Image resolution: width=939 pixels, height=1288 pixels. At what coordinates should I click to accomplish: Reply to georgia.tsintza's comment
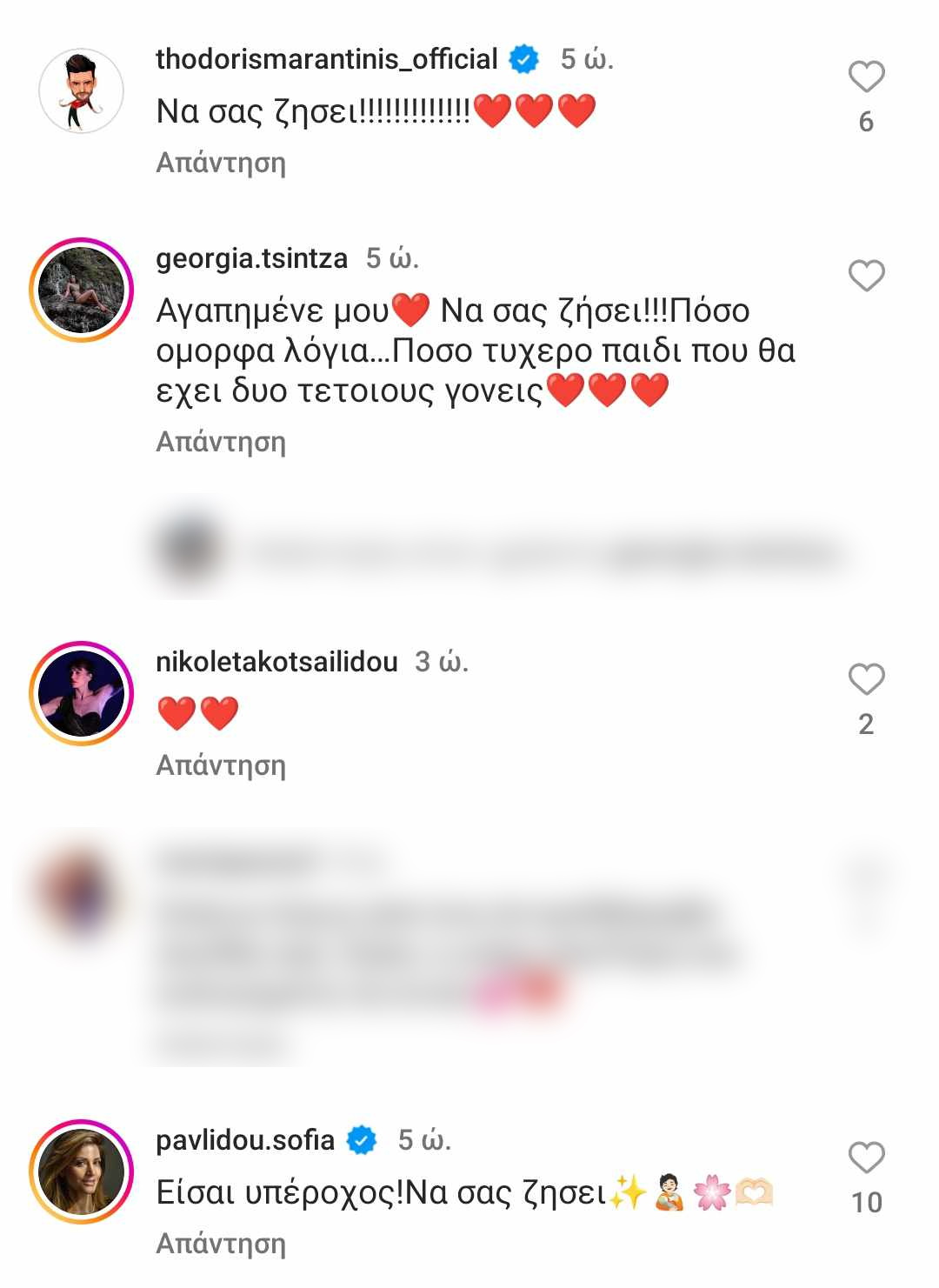pyautogui.click(x=221, y=442)
